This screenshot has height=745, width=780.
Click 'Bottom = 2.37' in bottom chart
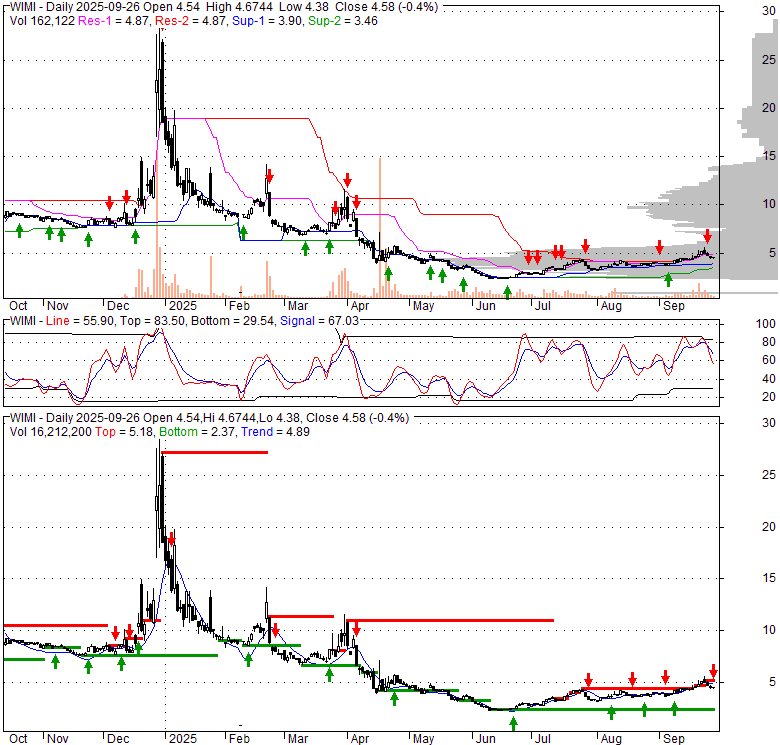point(197,432)
